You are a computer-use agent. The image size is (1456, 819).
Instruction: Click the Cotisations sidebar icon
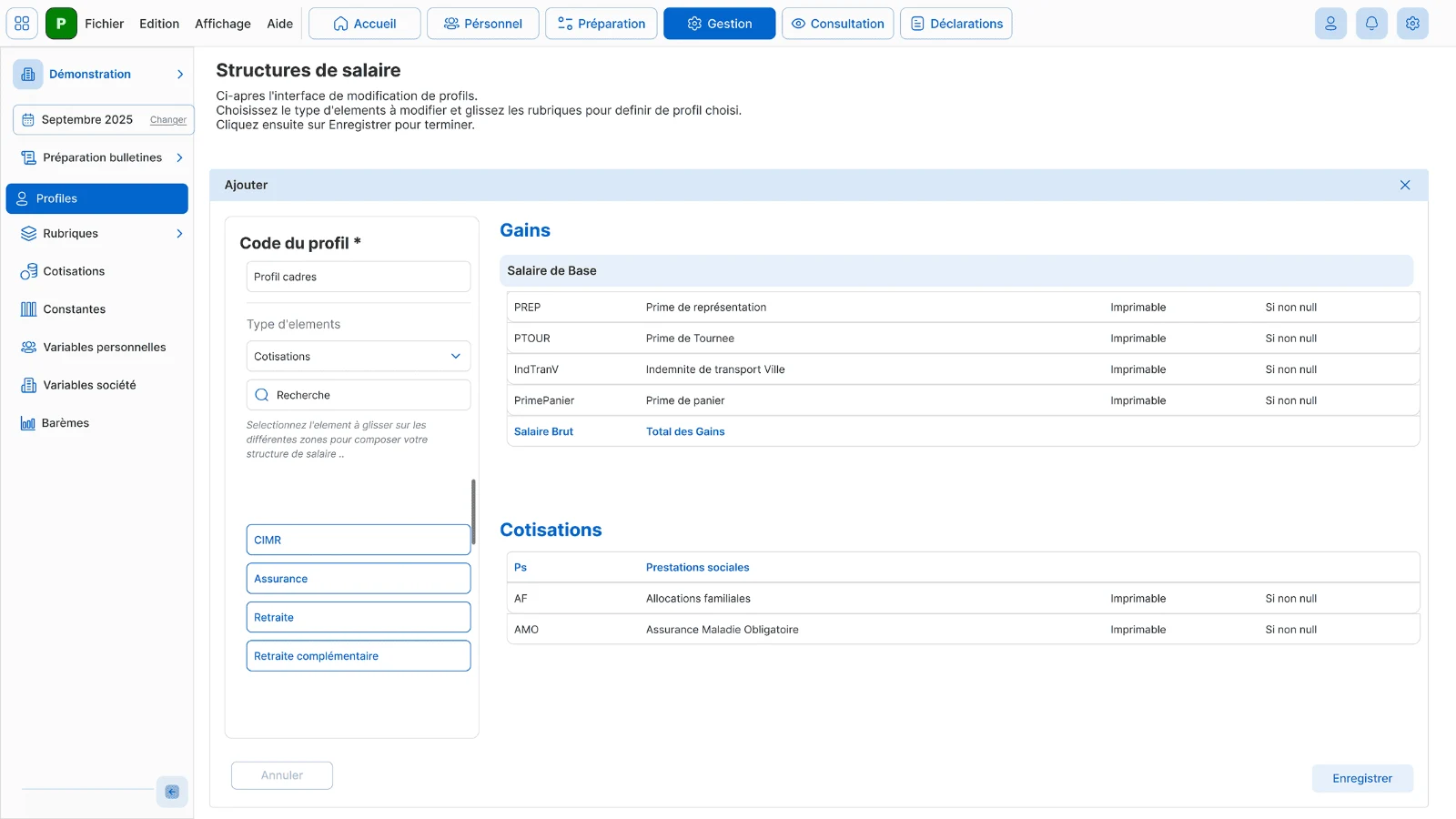[x=28, y=271]
